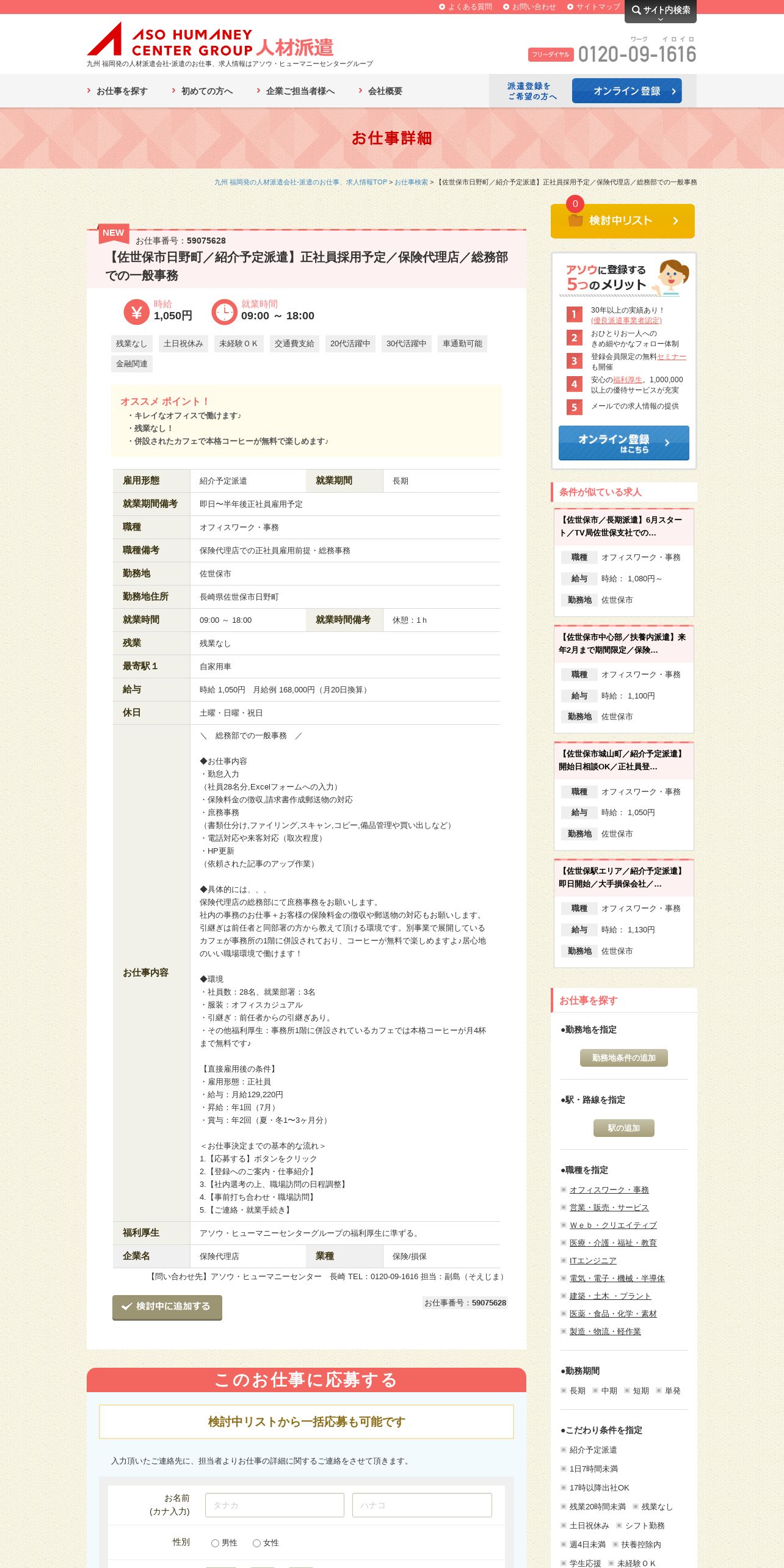Click the yen 時給 icon

tap(136, 312)
